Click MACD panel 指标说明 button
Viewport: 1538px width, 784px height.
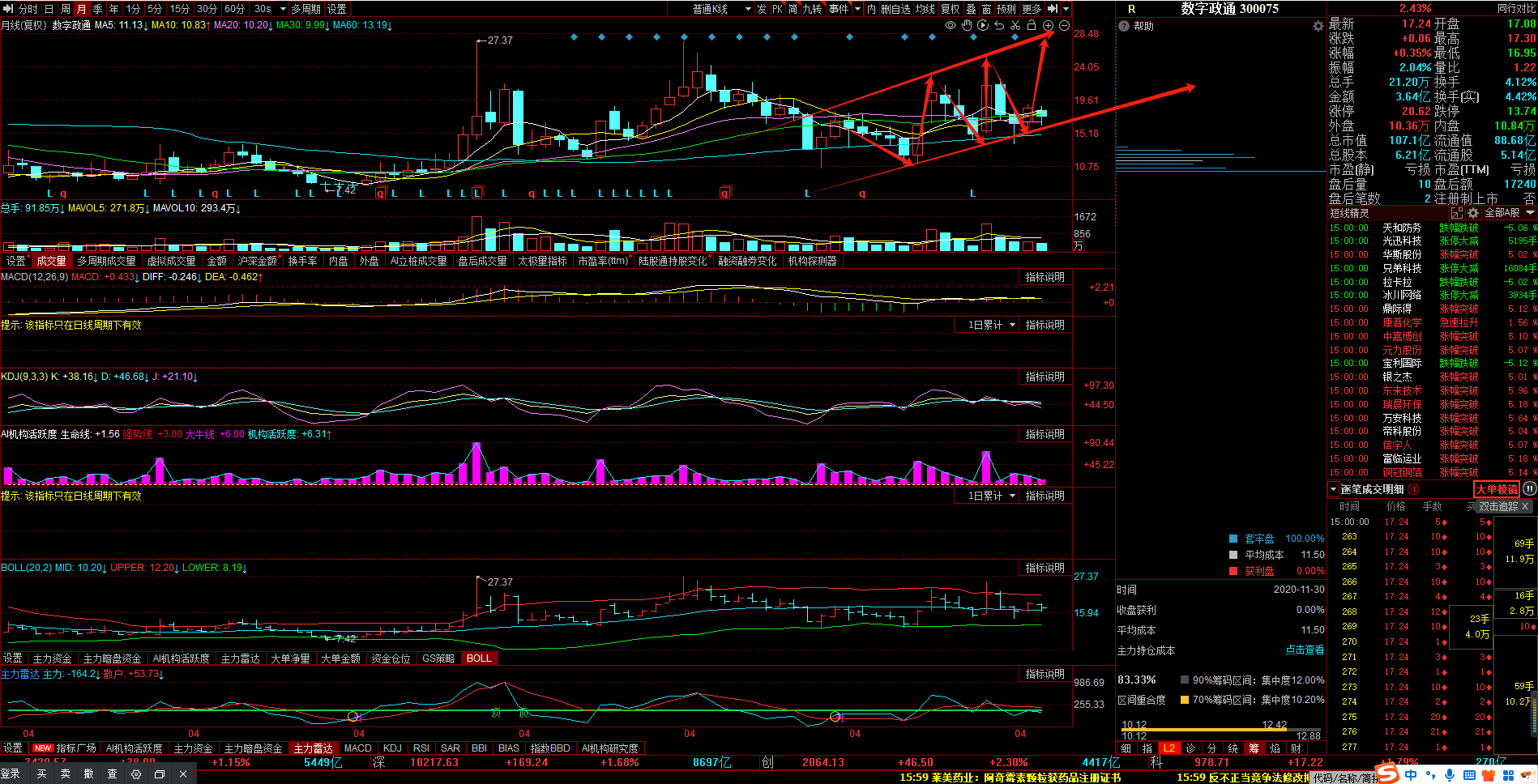click(x=1045, y=277)
